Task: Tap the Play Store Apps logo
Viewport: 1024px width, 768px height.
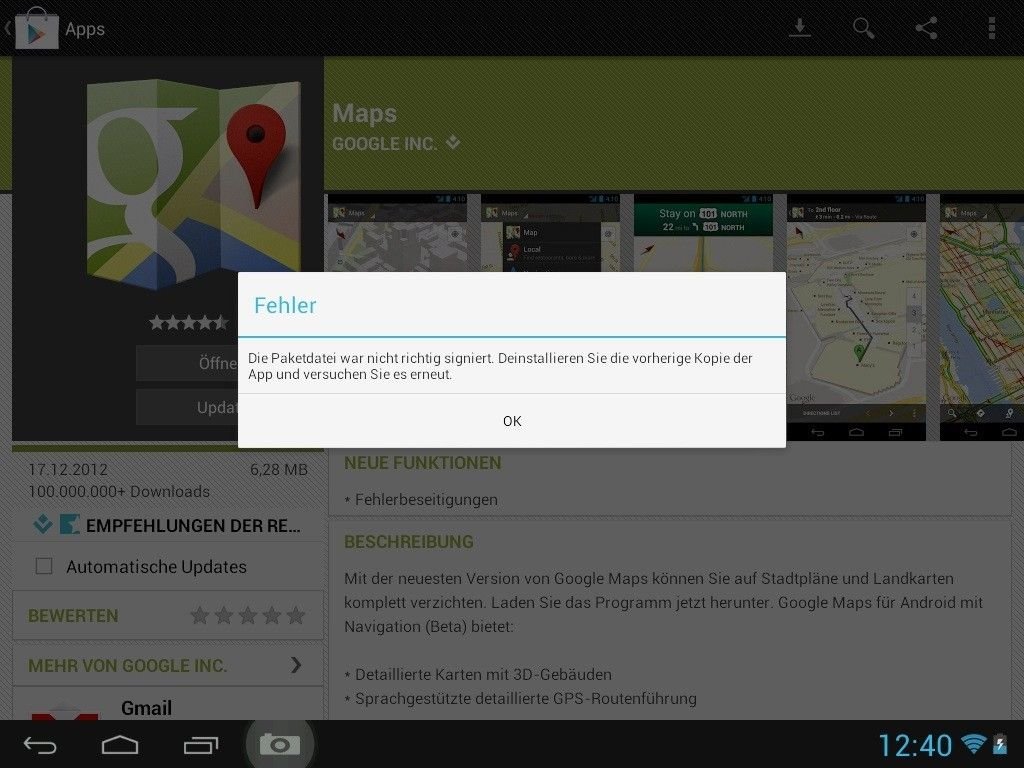Action: click(37, 28)
